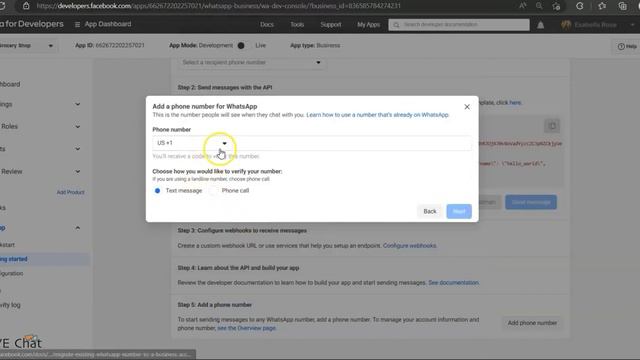
Task: Click the Send message button
Action: pyautogui.click(x=531, y=202)
